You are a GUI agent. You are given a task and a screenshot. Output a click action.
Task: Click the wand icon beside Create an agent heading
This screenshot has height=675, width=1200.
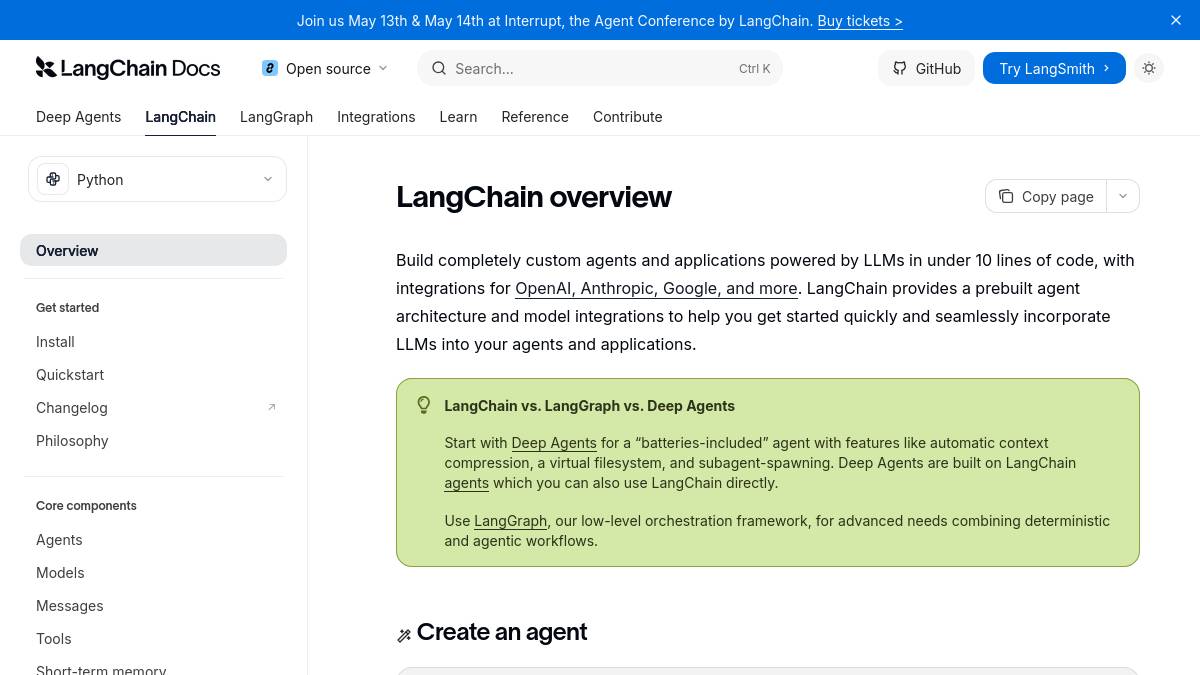tap(404, 634)
